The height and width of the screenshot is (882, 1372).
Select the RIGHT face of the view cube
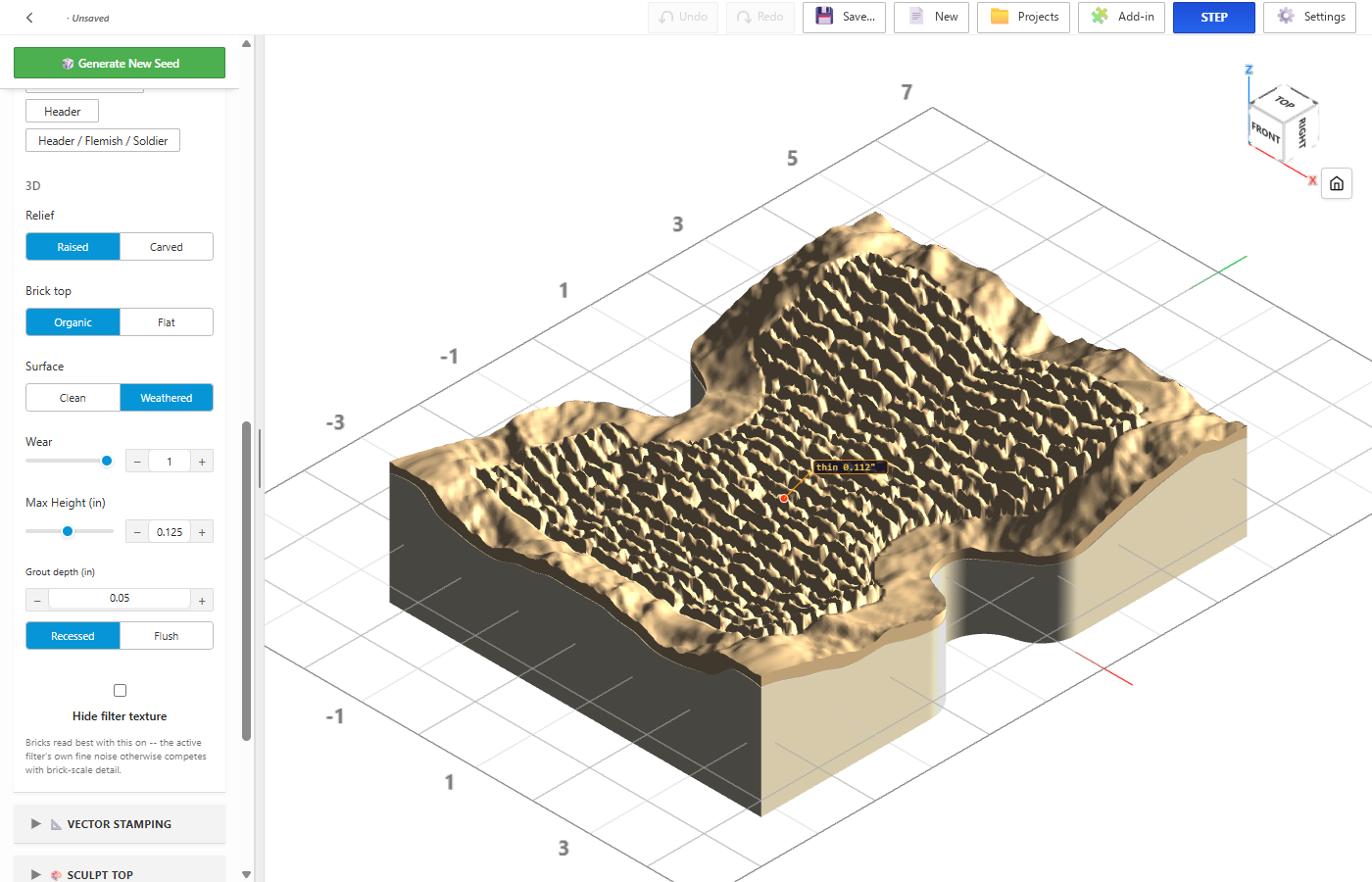1301,131
